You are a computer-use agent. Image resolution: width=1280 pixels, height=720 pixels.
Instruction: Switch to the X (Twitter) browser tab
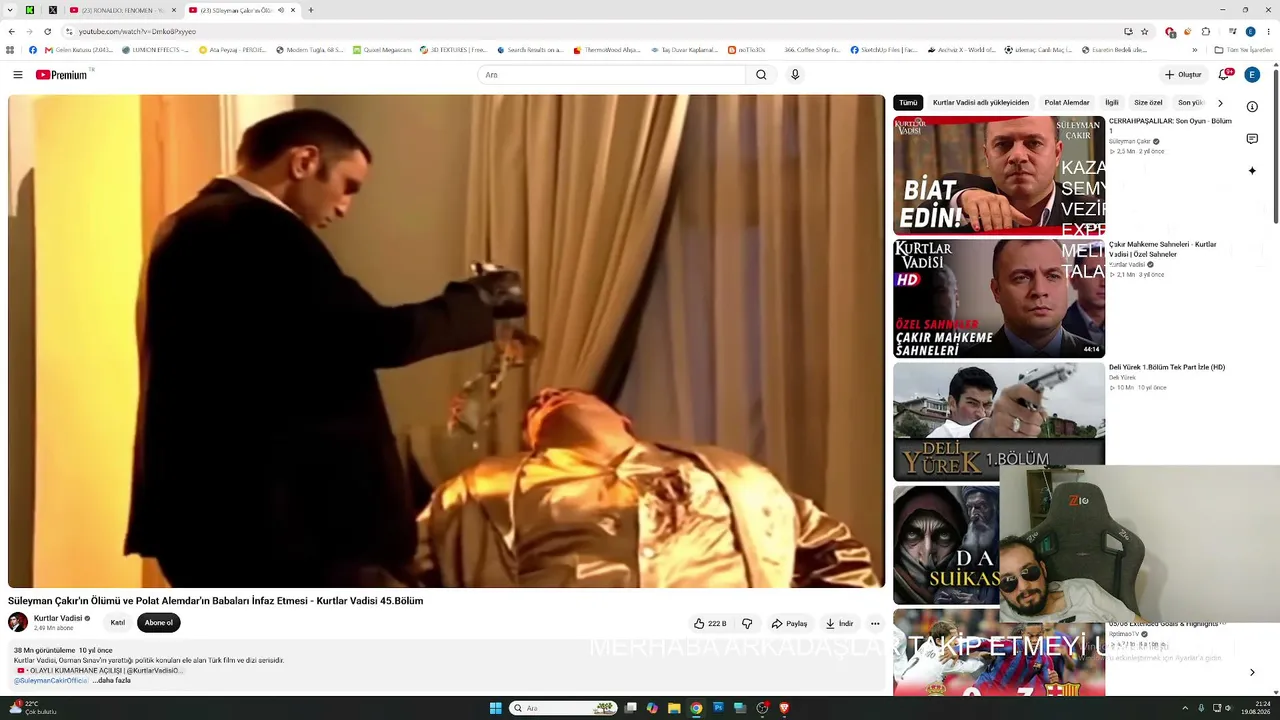point(53,10)
